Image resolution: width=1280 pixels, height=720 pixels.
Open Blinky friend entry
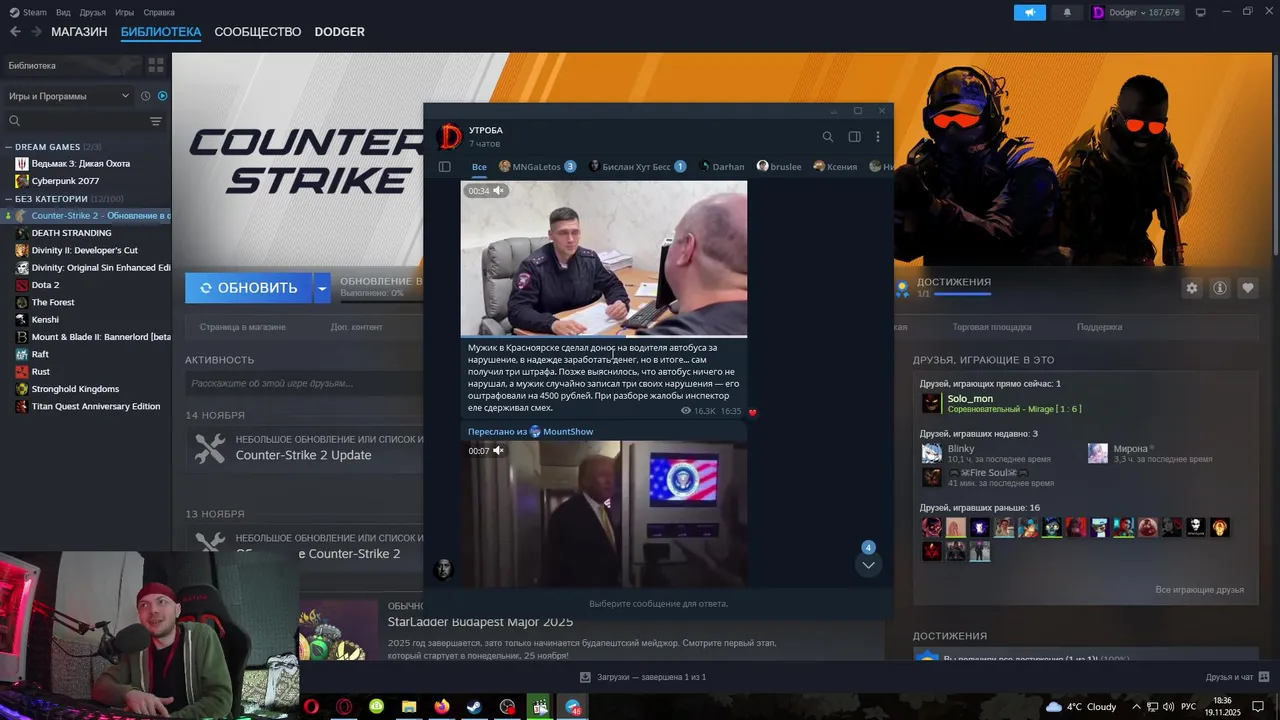[985, 453]
